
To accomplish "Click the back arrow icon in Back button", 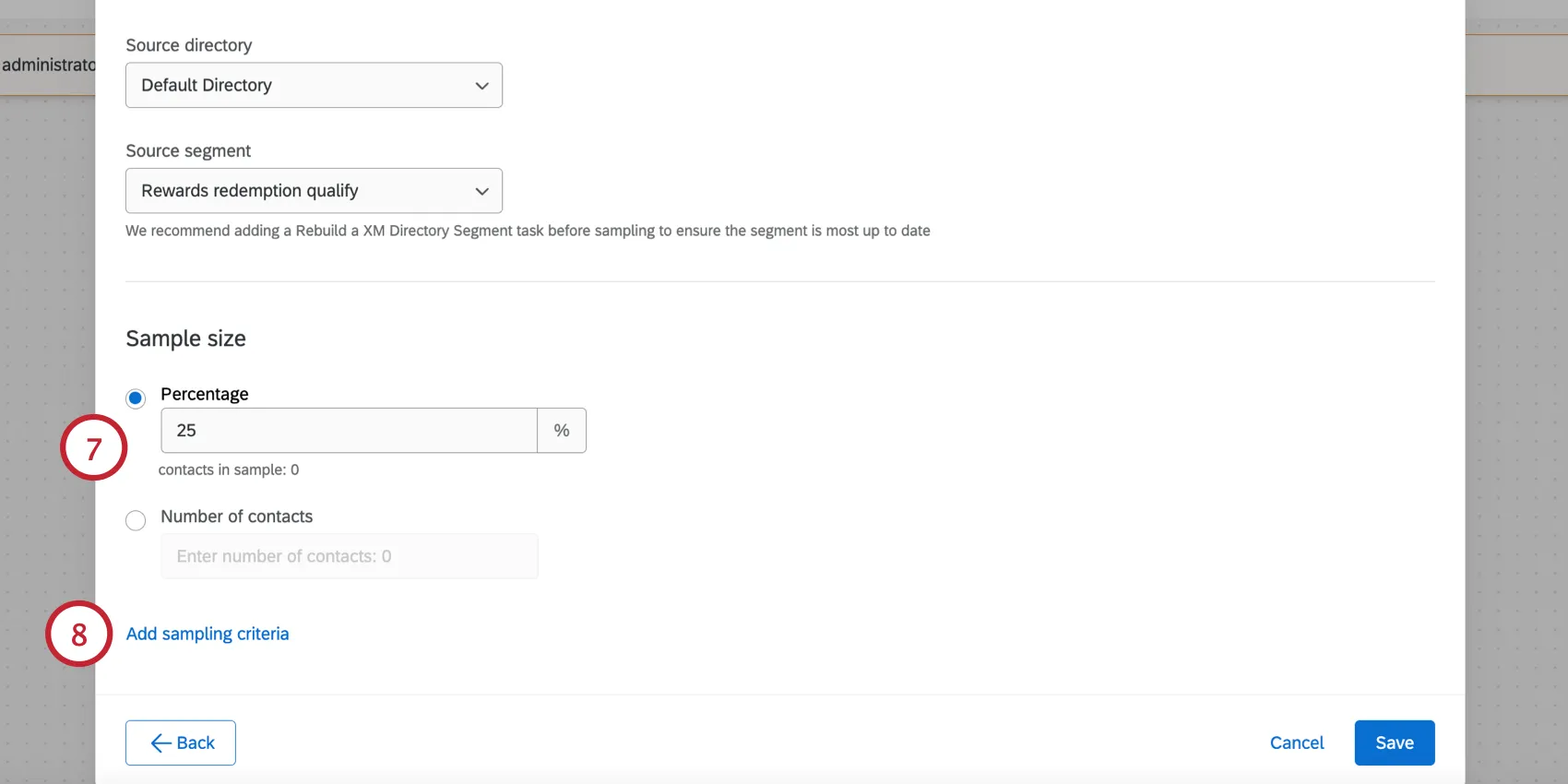I will tap(160, 742).
